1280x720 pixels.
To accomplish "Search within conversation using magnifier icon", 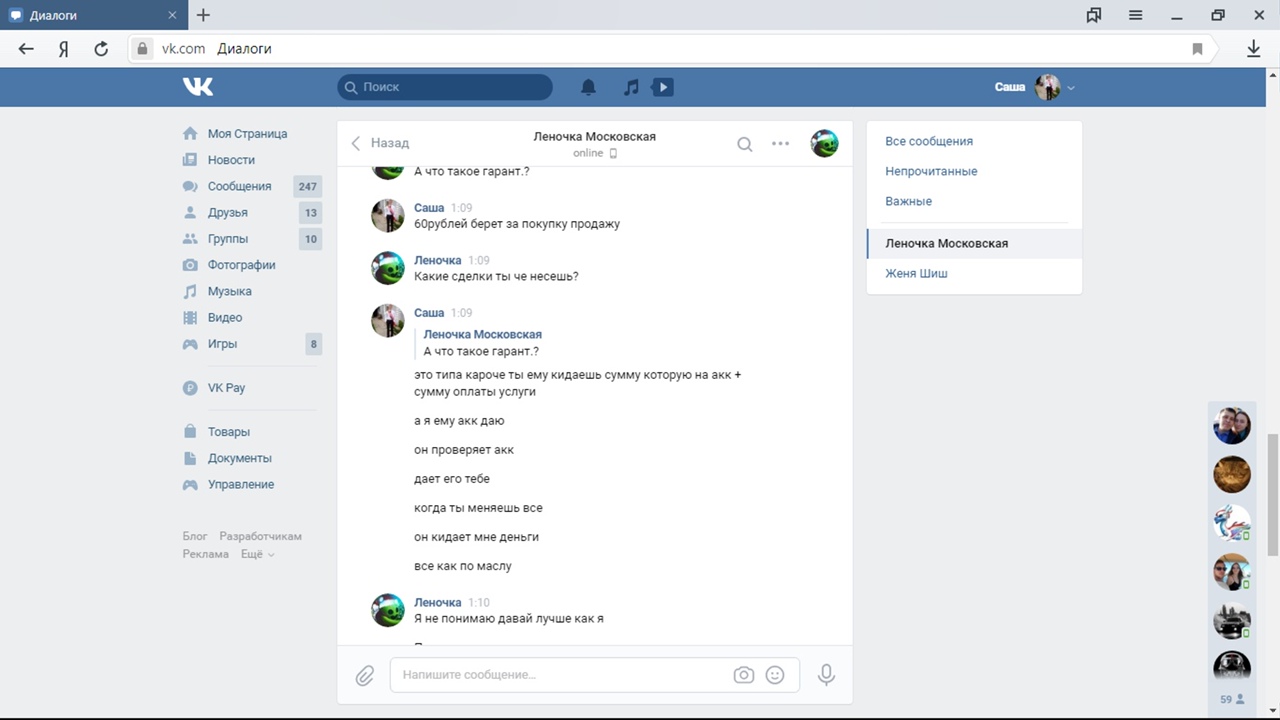I will 744,144.
